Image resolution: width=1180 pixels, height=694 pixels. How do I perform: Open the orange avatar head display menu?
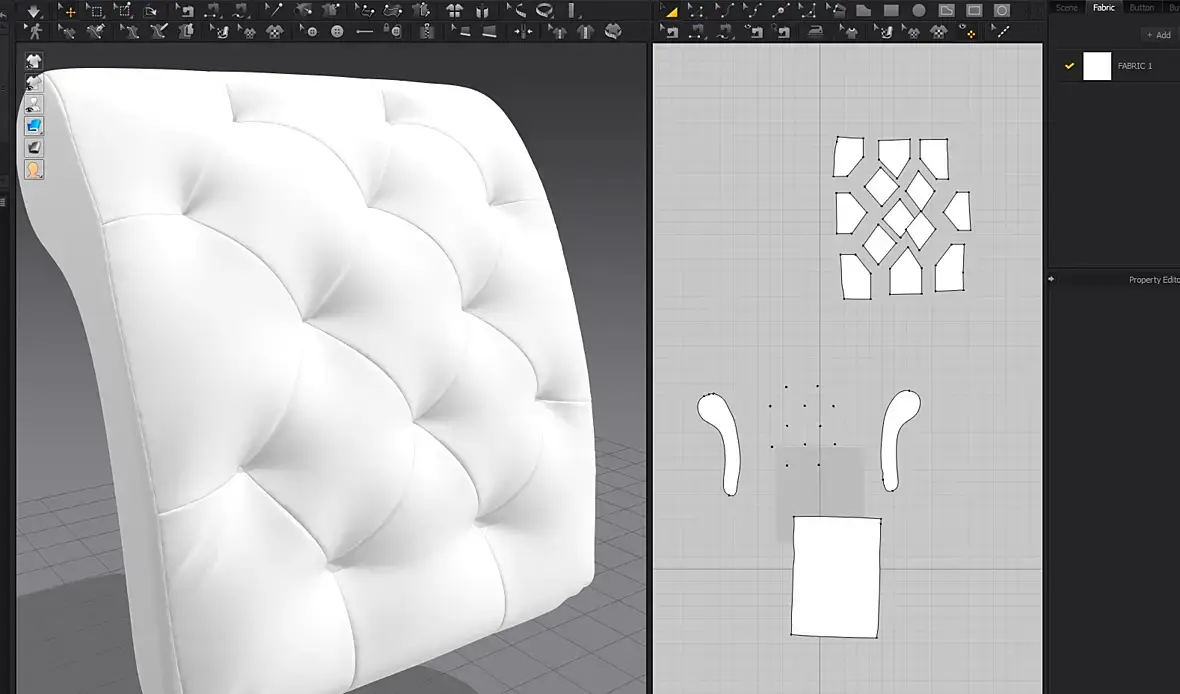[x=34, y=169]
